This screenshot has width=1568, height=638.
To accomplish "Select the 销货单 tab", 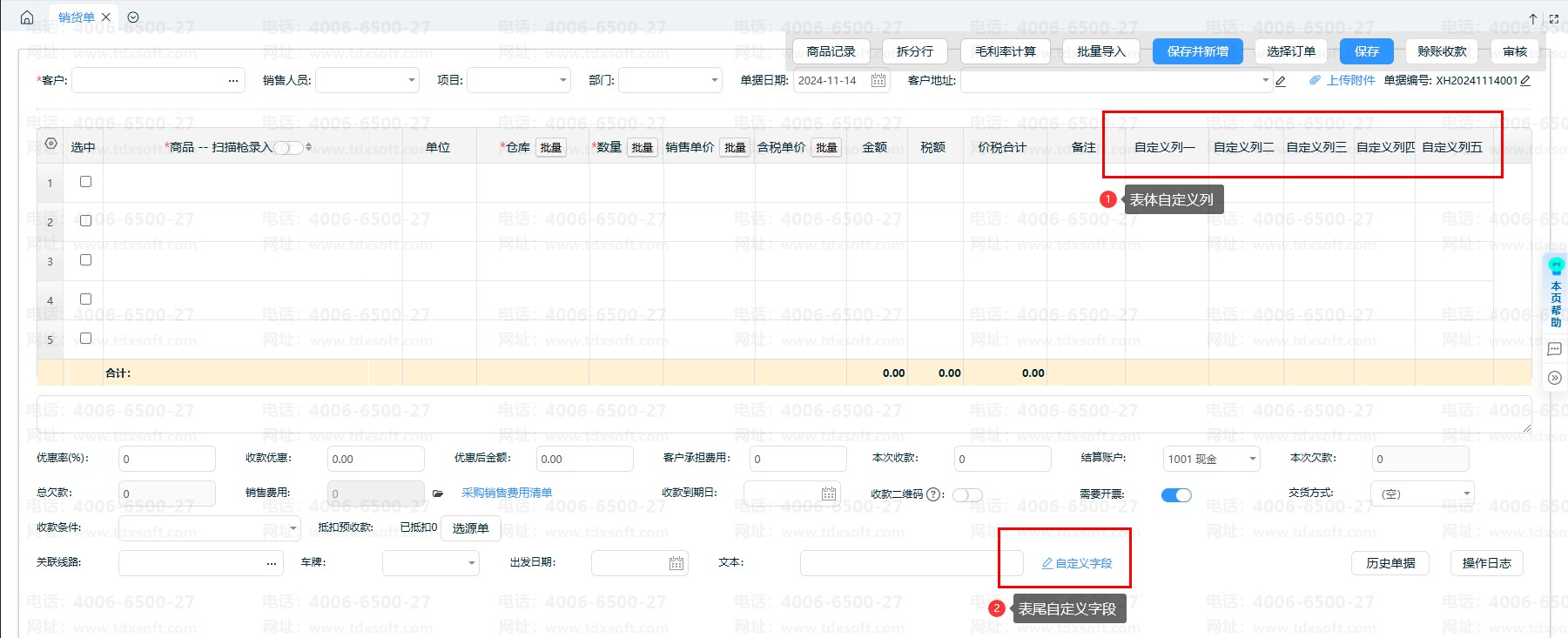I will click(x=77, y=17).
